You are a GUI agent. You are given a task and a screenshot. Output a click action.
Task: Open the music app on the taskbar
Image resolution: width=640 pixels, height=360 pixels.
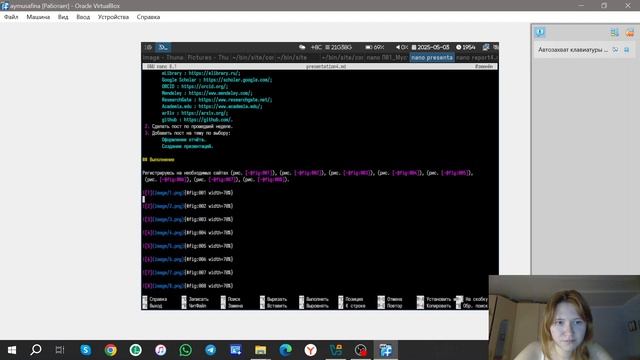pyautogui.click(x=160, y=350)
